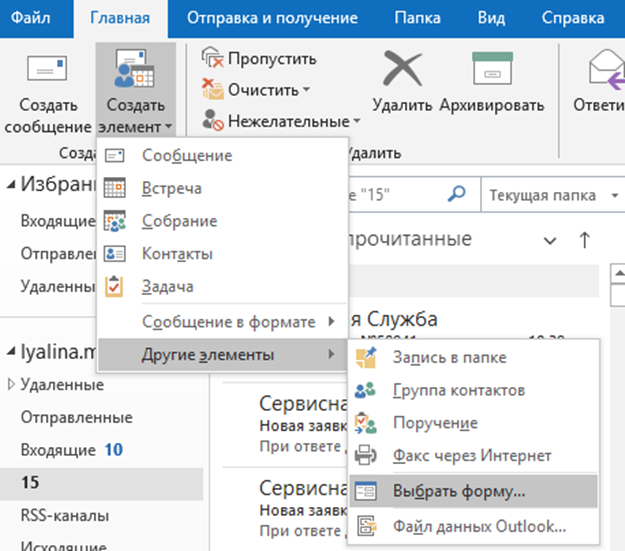
Task: Switch to the Главная tab
Action: point(120,18)
